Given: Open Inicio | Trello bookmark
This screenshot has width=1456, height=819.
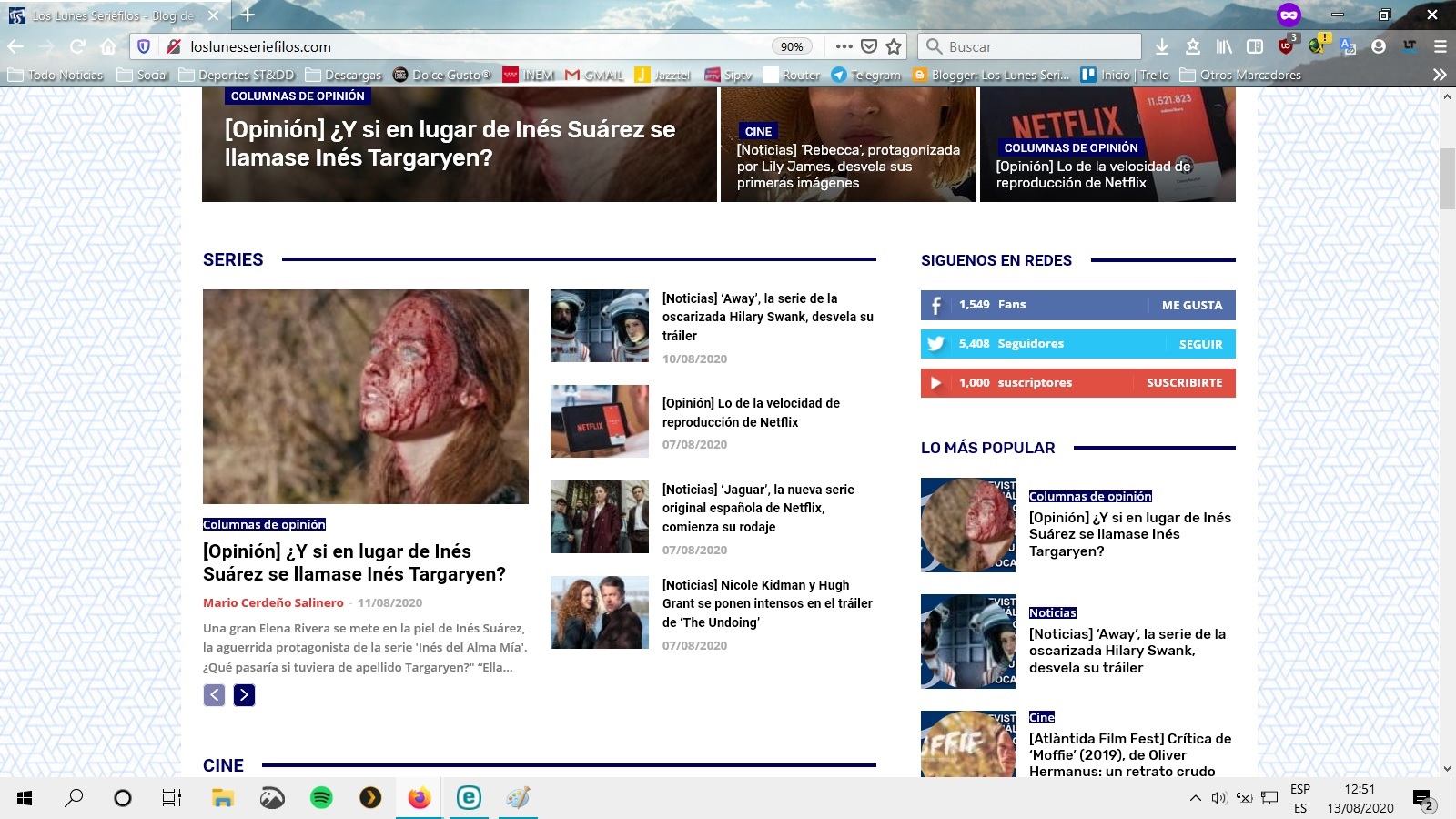Looking at the screenshot, I should coord(1125,75).
